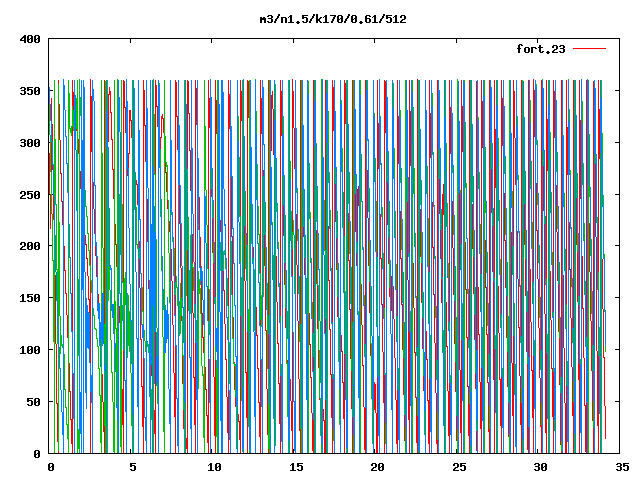Image resolution: width=640 pixels, height=480 pixels.
Task: Click y-axis label 100
Action: pos(30,350)
